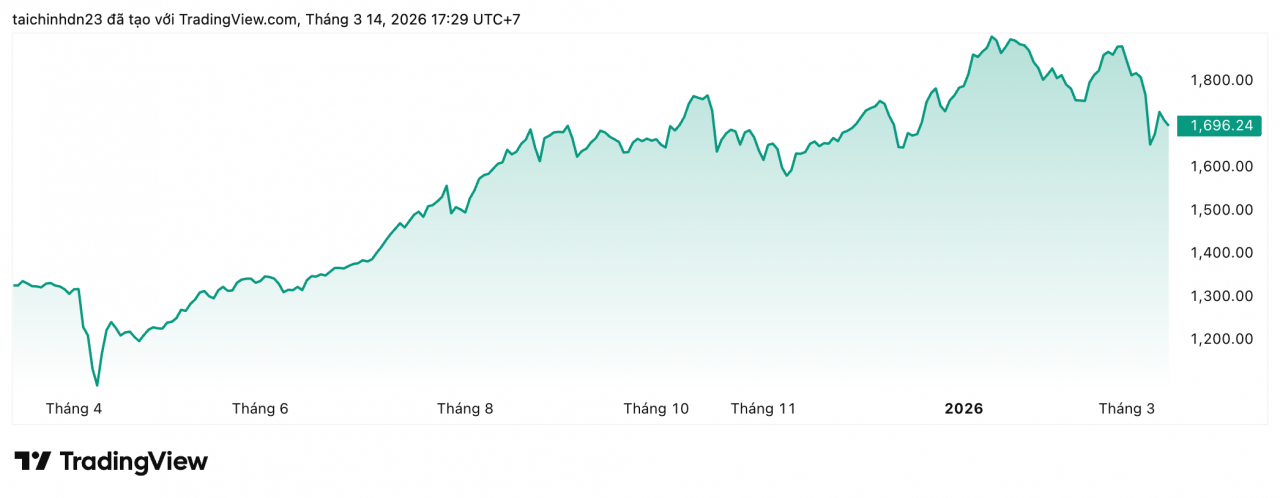The height and width of the screenshot is (498, 1280).
Task: Click the 1,200.00 price axis label
Action: [1222, 339]
